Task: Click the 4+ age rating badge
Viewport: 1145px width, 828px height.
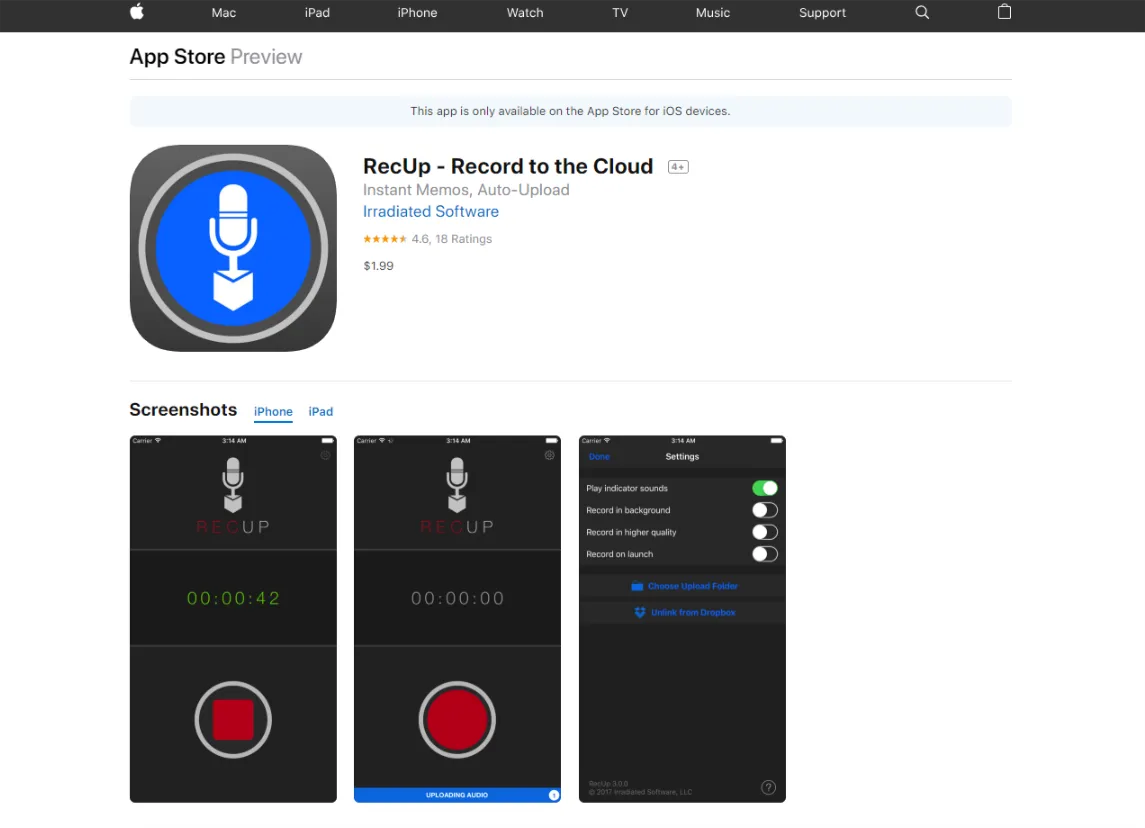Action: [678, 167]
